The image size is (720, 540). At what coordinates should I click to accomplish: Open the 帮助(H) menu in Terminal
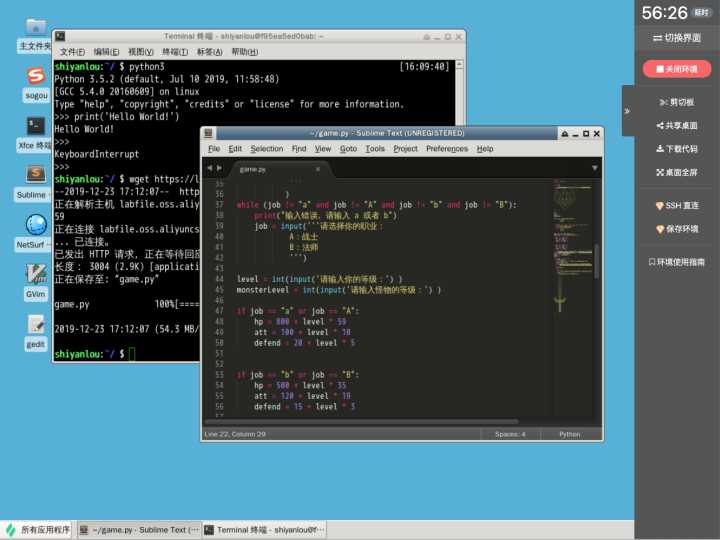[244, 52]
